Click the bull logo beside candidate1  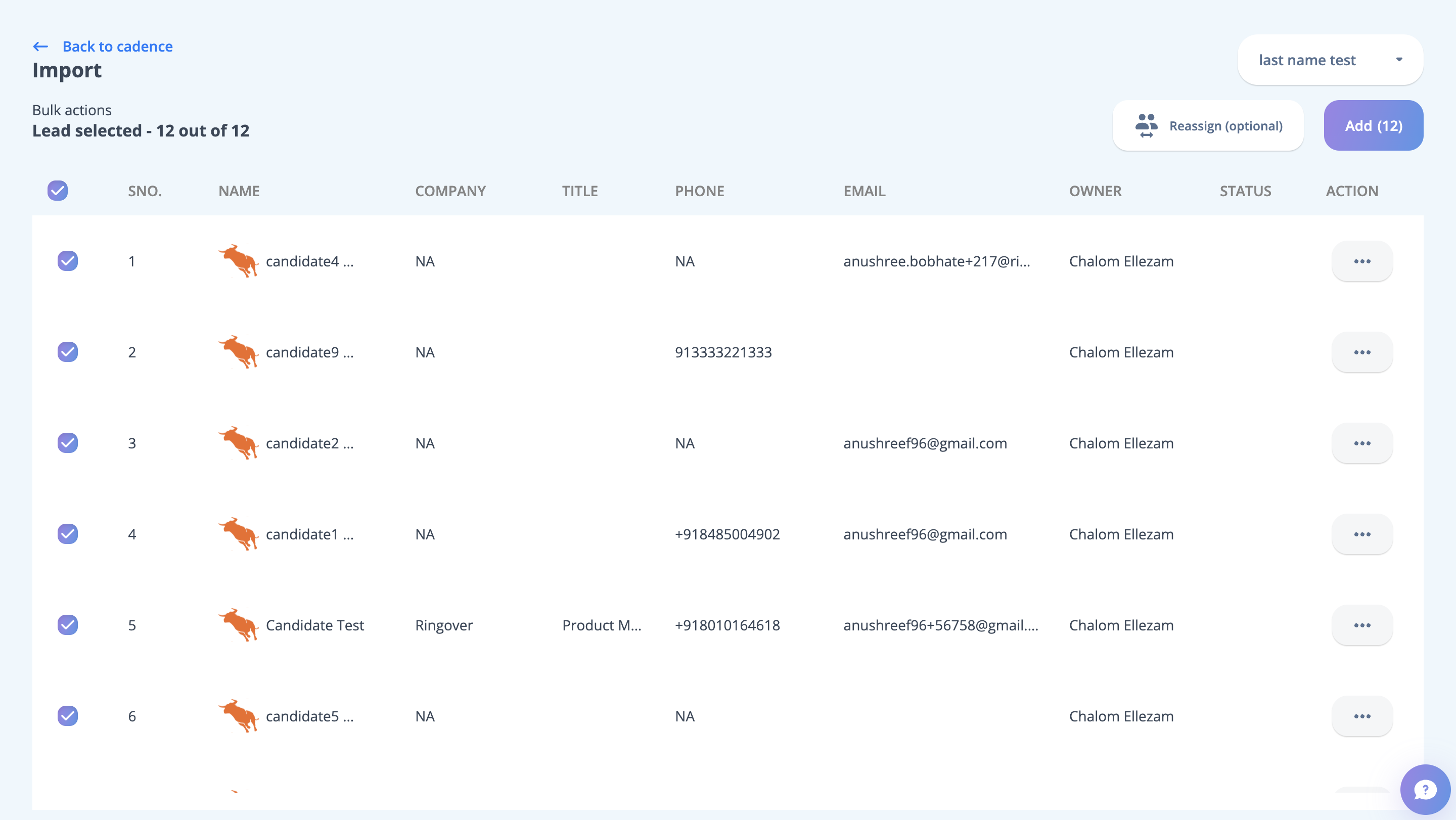239,534
